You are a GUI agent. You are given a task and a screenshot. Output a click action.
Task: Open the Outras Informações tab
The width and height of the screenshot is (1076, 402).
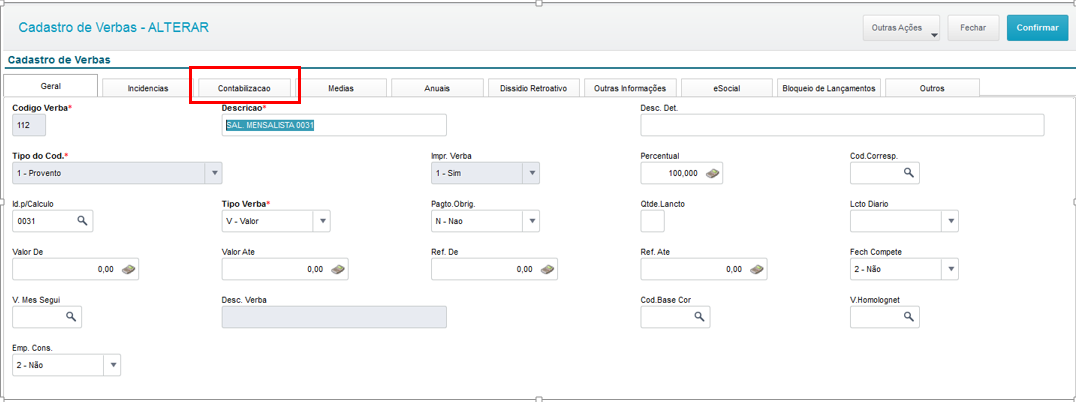coord(630,88)
